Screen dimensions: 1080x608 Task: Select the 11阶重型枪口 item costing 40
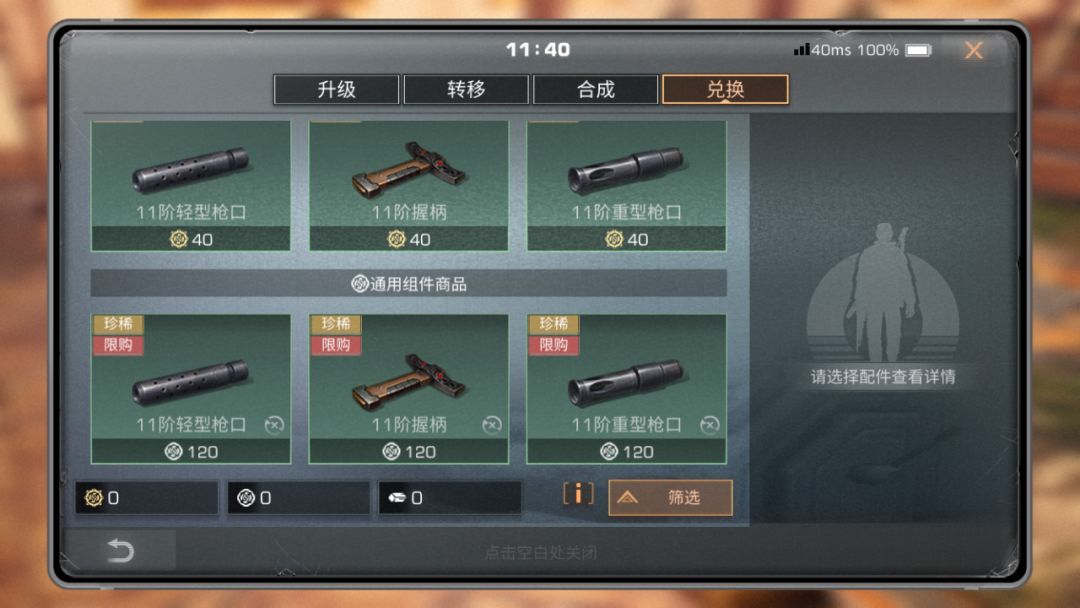point(627,186)
